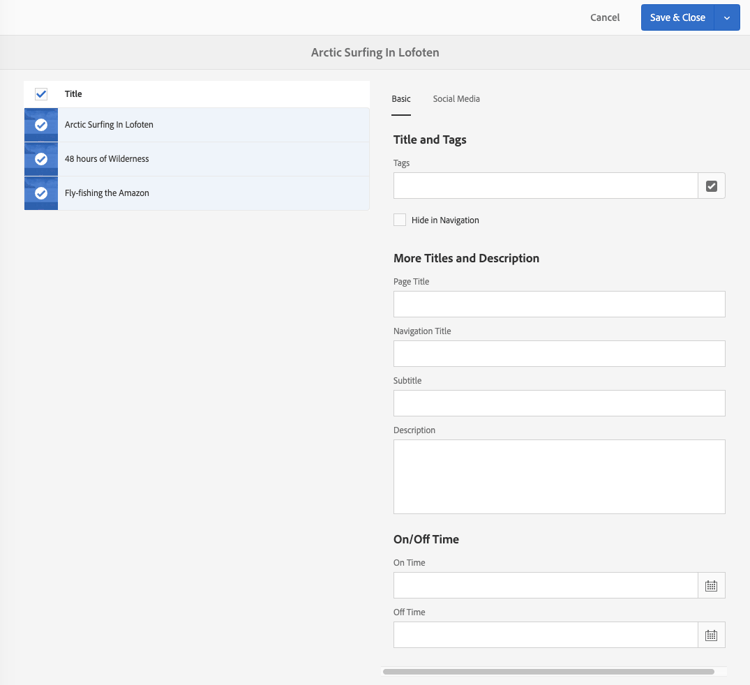This screenshot has width=750, height=685.
Task: Toggle the select-all Title checkbox
Action: point(41,94)
